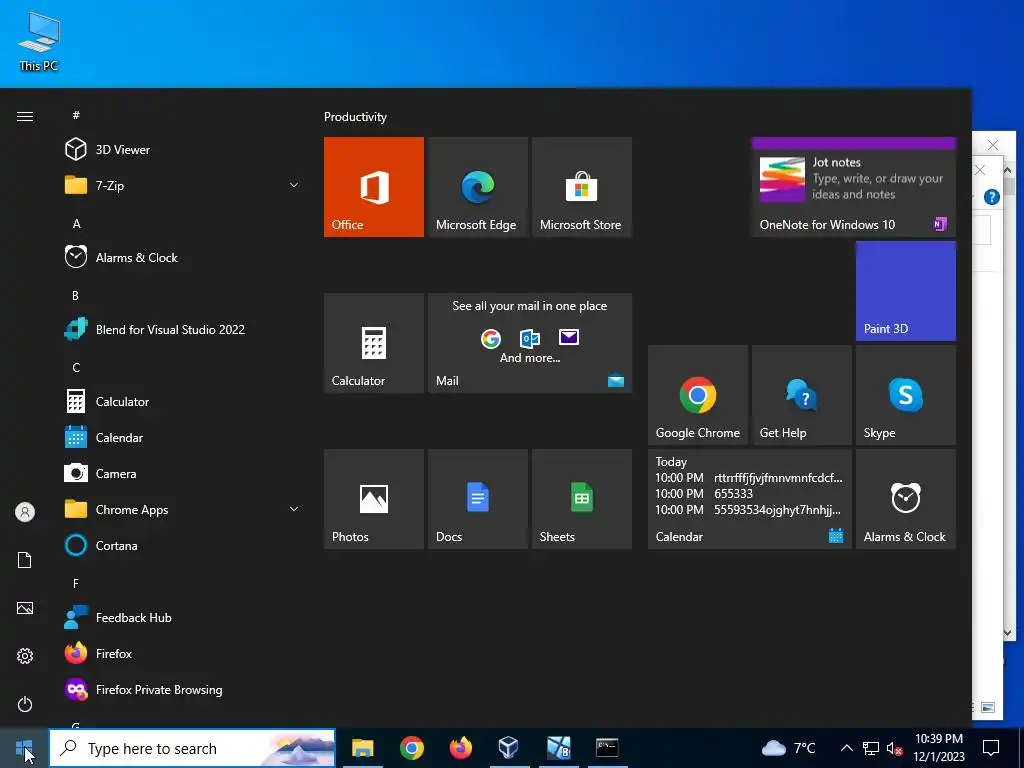Screen dimensions: 1024x768
Task: Click the Productivity group header
Action: pos(355,117)
